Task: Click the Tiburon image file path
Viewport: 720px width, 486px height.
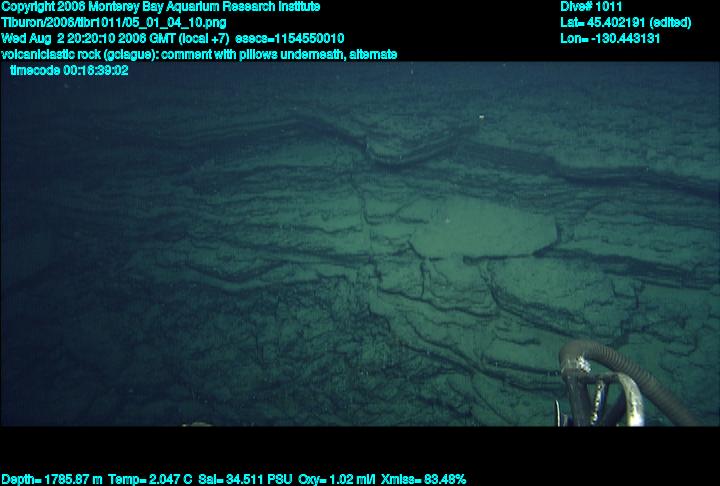Action: tap(113, 22)
